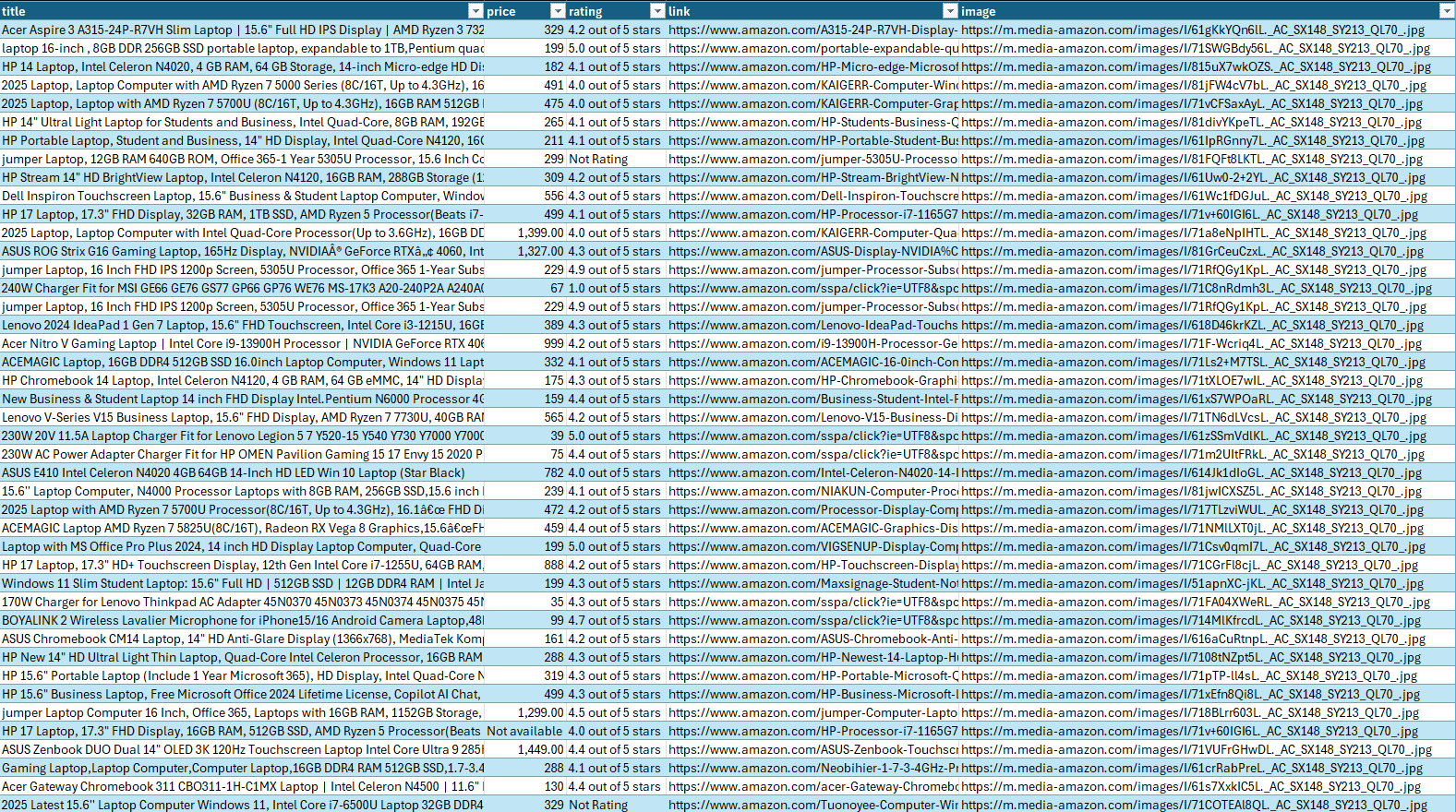Click the ASUS ROG Strix G16 title cell
Screen dimensions: 1456x812
point(242,251)
